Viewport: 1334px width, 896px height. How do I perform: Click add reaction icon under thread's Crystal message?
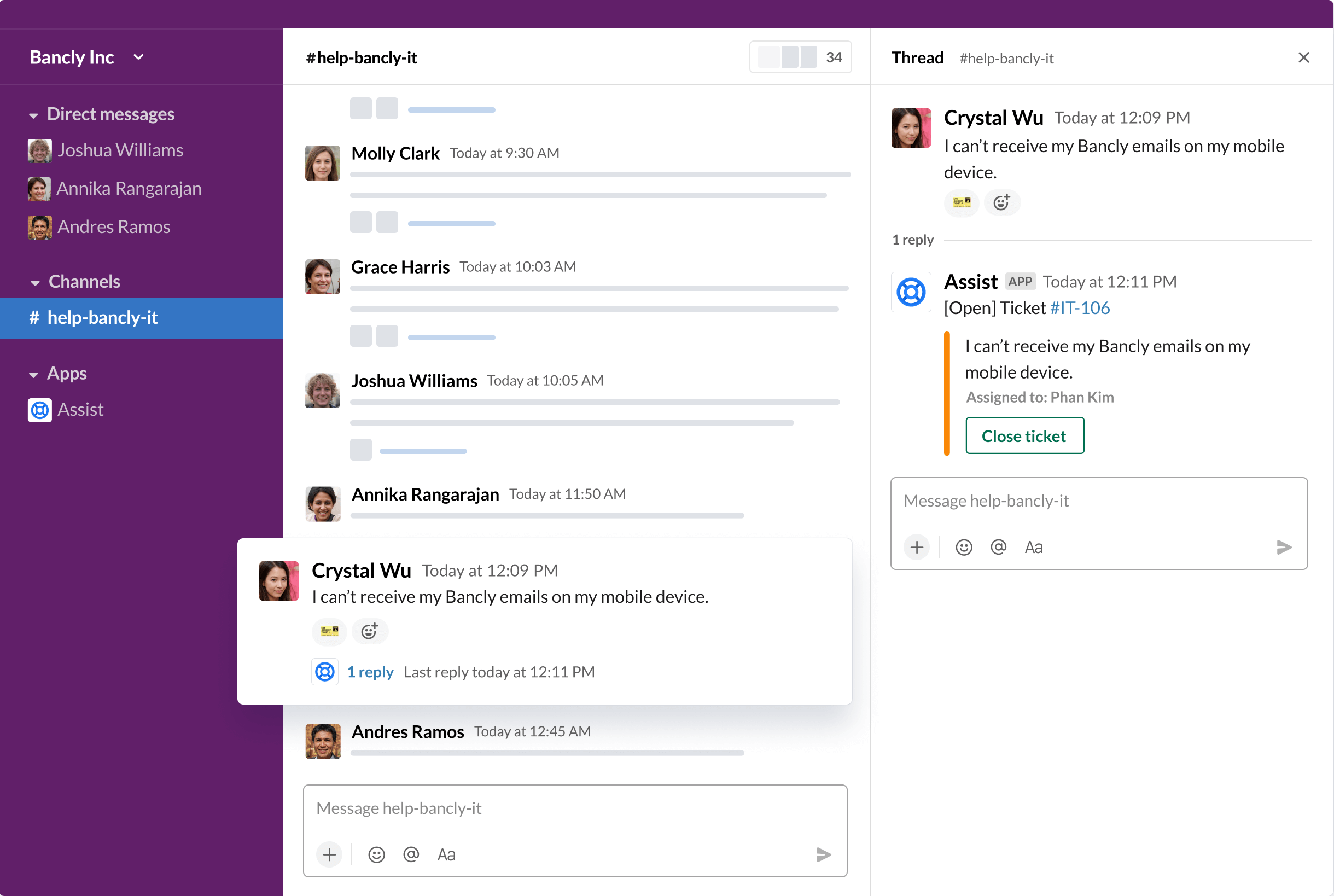1001,203
